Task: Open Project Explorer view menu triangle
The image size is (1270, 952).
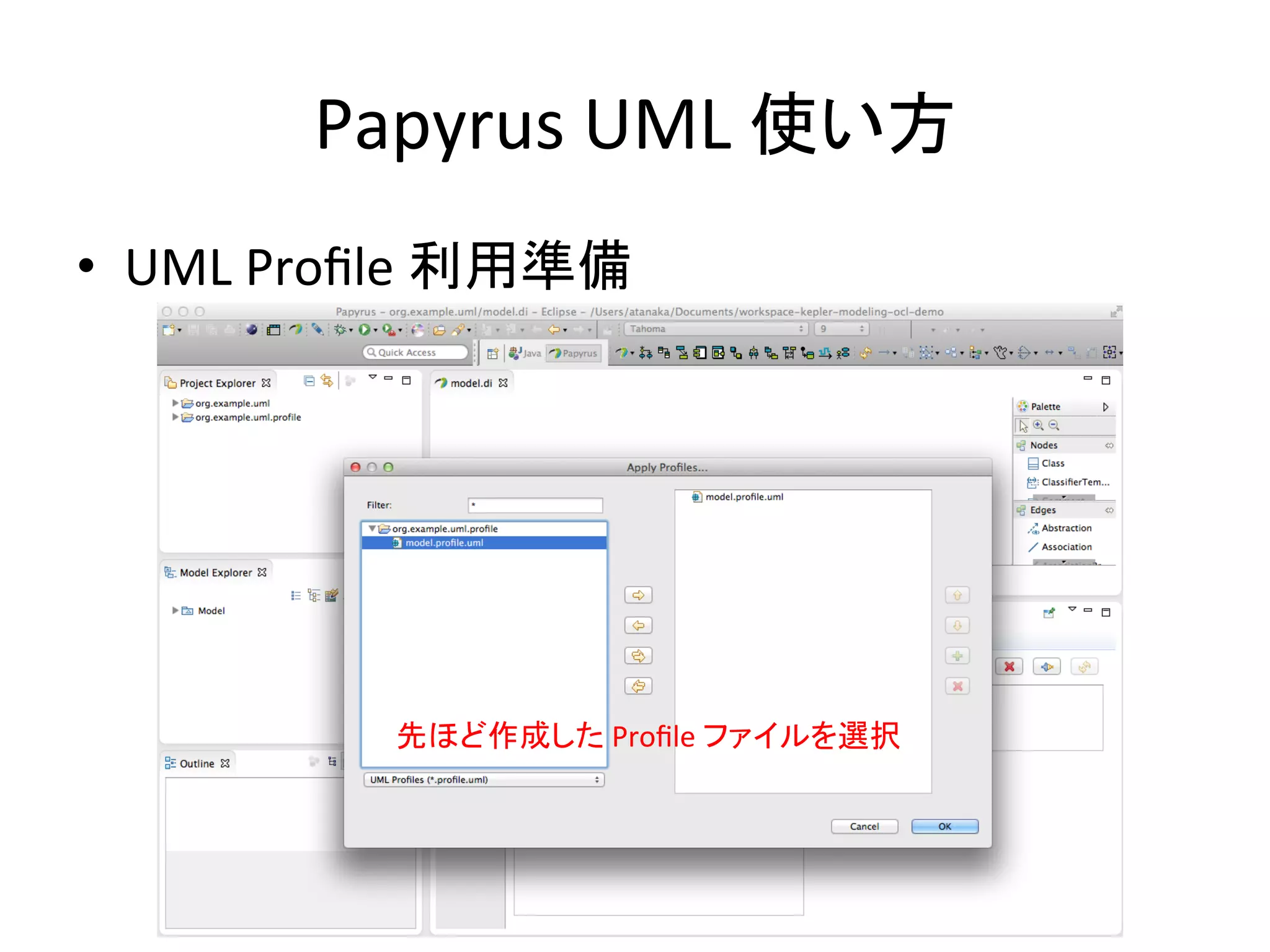Action: [373, 377]
